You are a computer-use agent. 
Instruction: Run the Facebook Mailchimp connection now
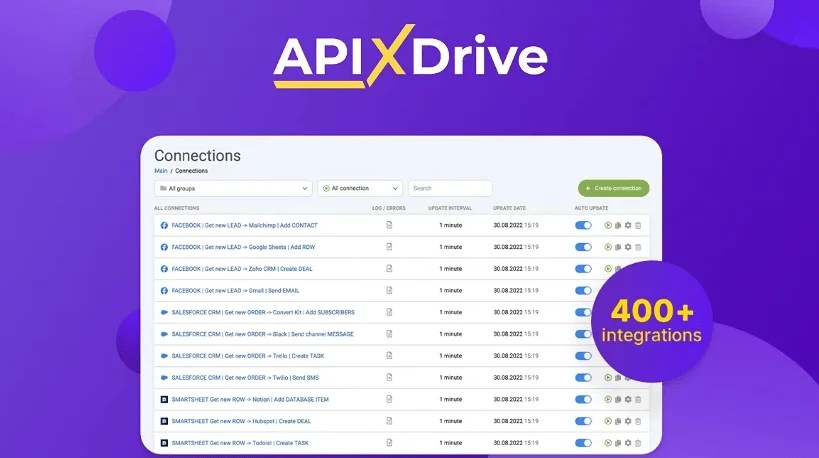(x=608, y=225)
